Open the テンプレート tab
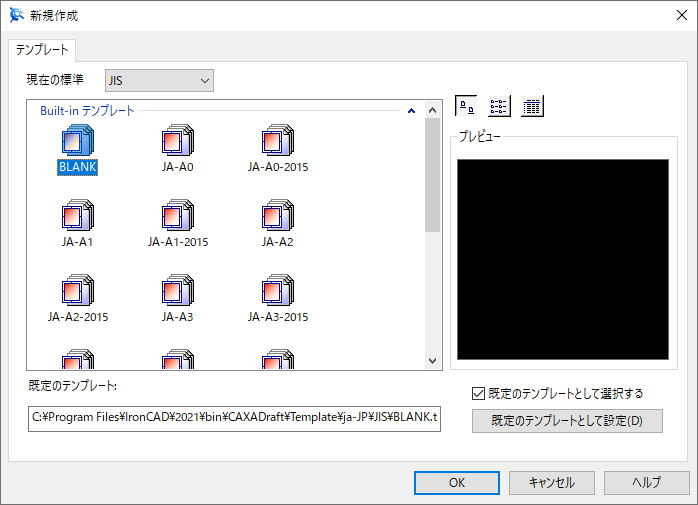Image resolution: width=698 pixels, height=505 pixels. point(42,49)
